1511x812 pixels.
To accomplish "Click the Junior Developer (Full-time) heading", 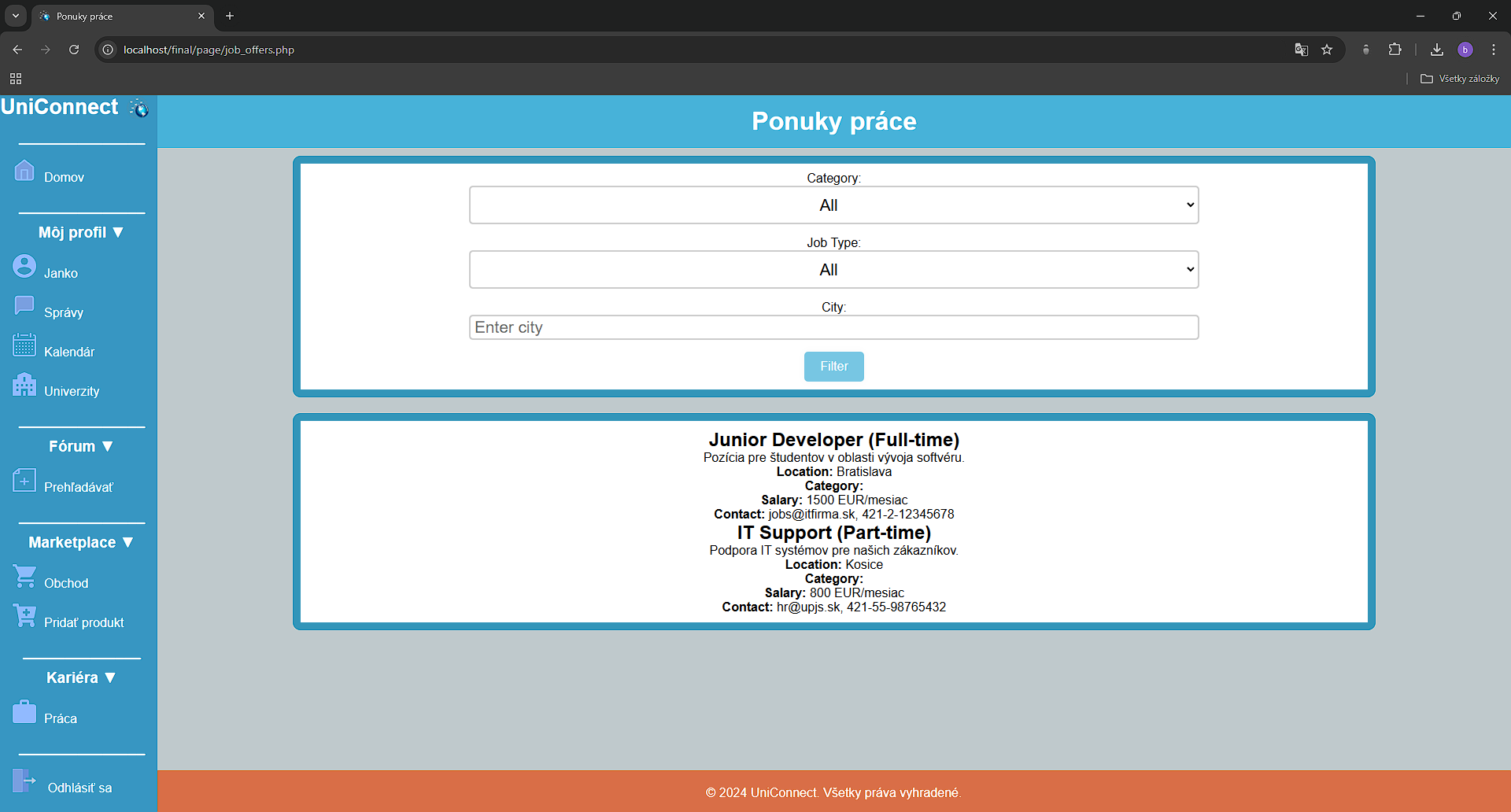I will tap(834, 440).
